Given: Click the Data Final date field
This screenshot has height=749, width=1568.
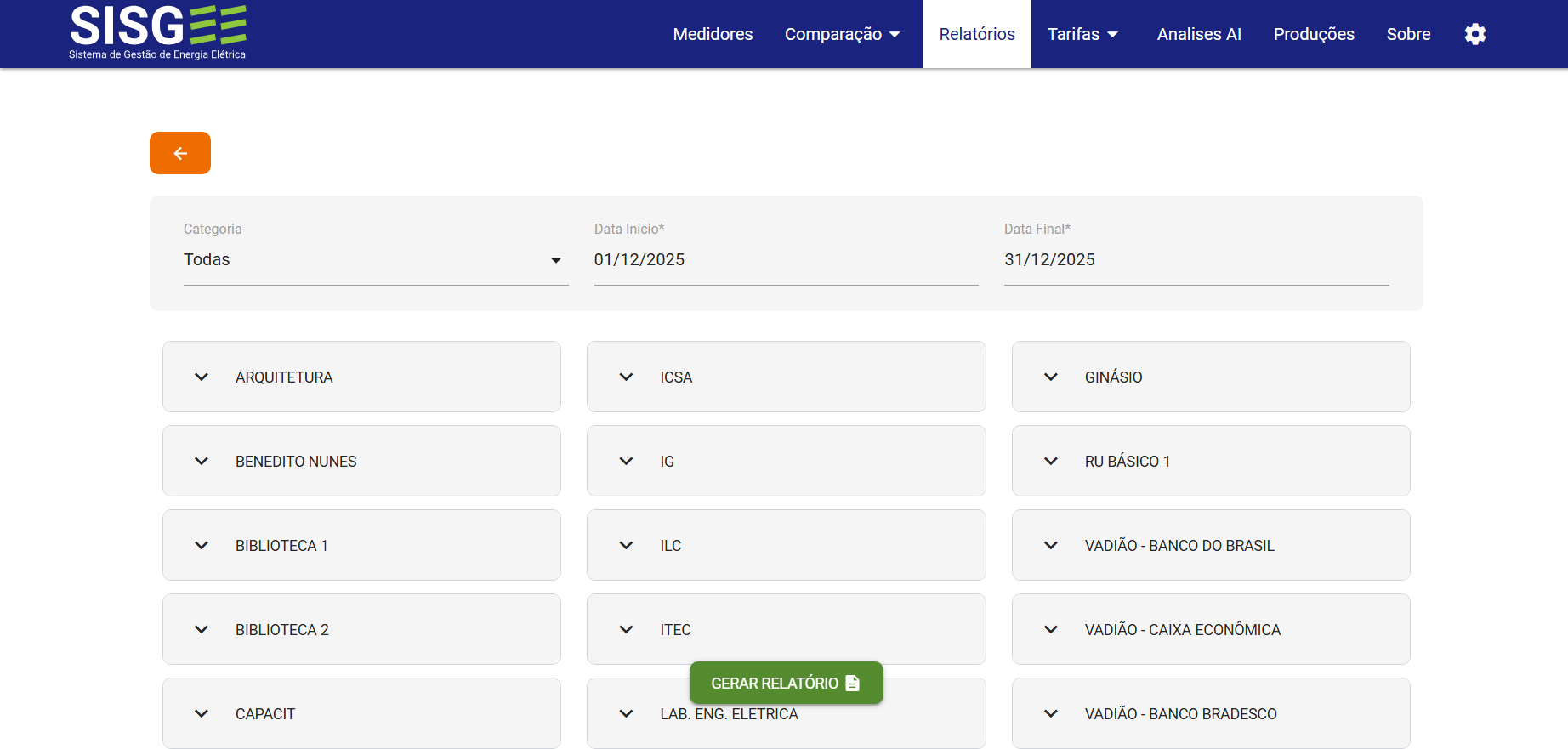Looking at the screenshot, I should (1196, 259).
